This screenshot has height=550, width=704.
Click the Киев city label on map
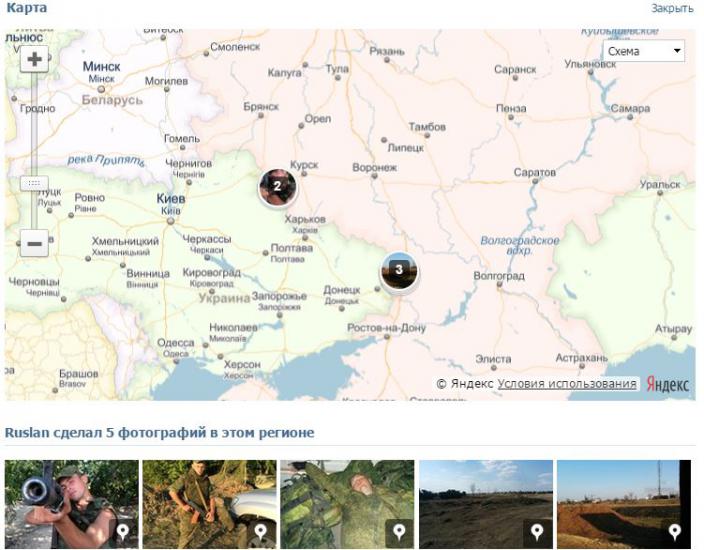click(x=171, y=198)
